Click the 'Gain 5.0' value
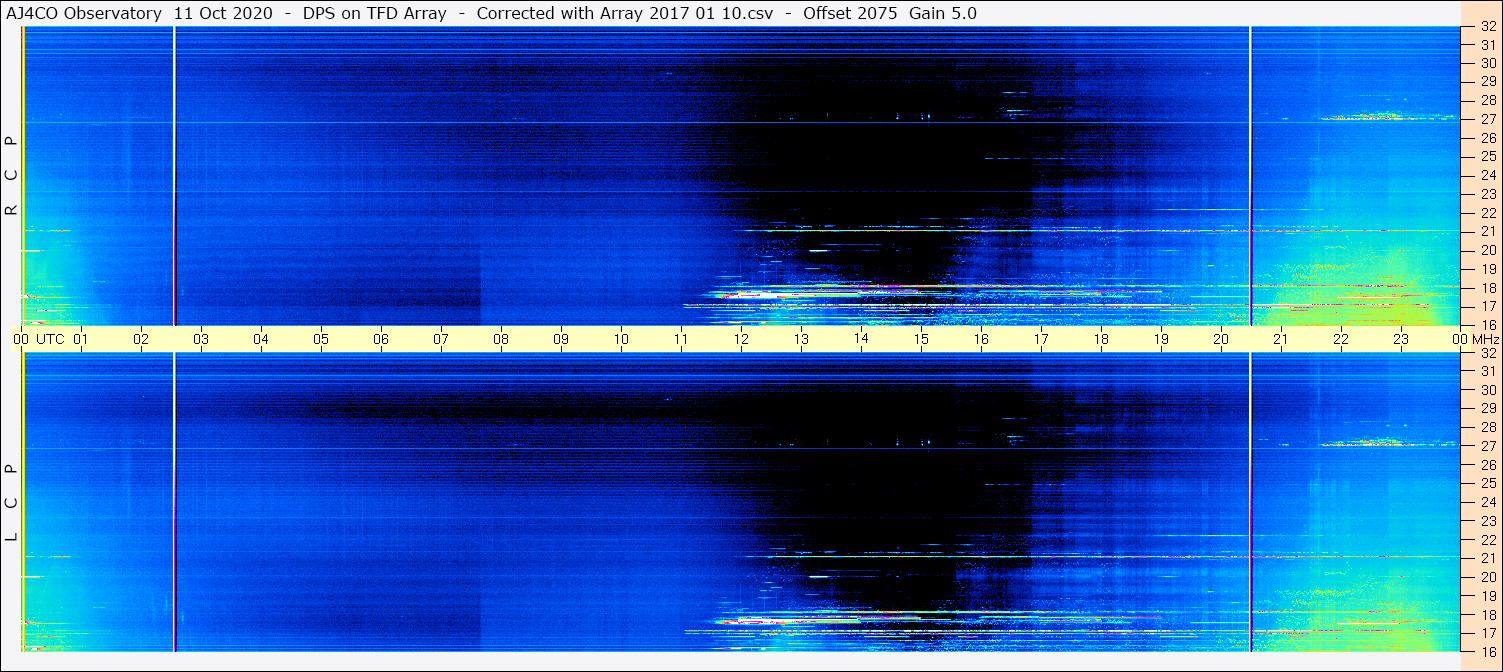 943,14
